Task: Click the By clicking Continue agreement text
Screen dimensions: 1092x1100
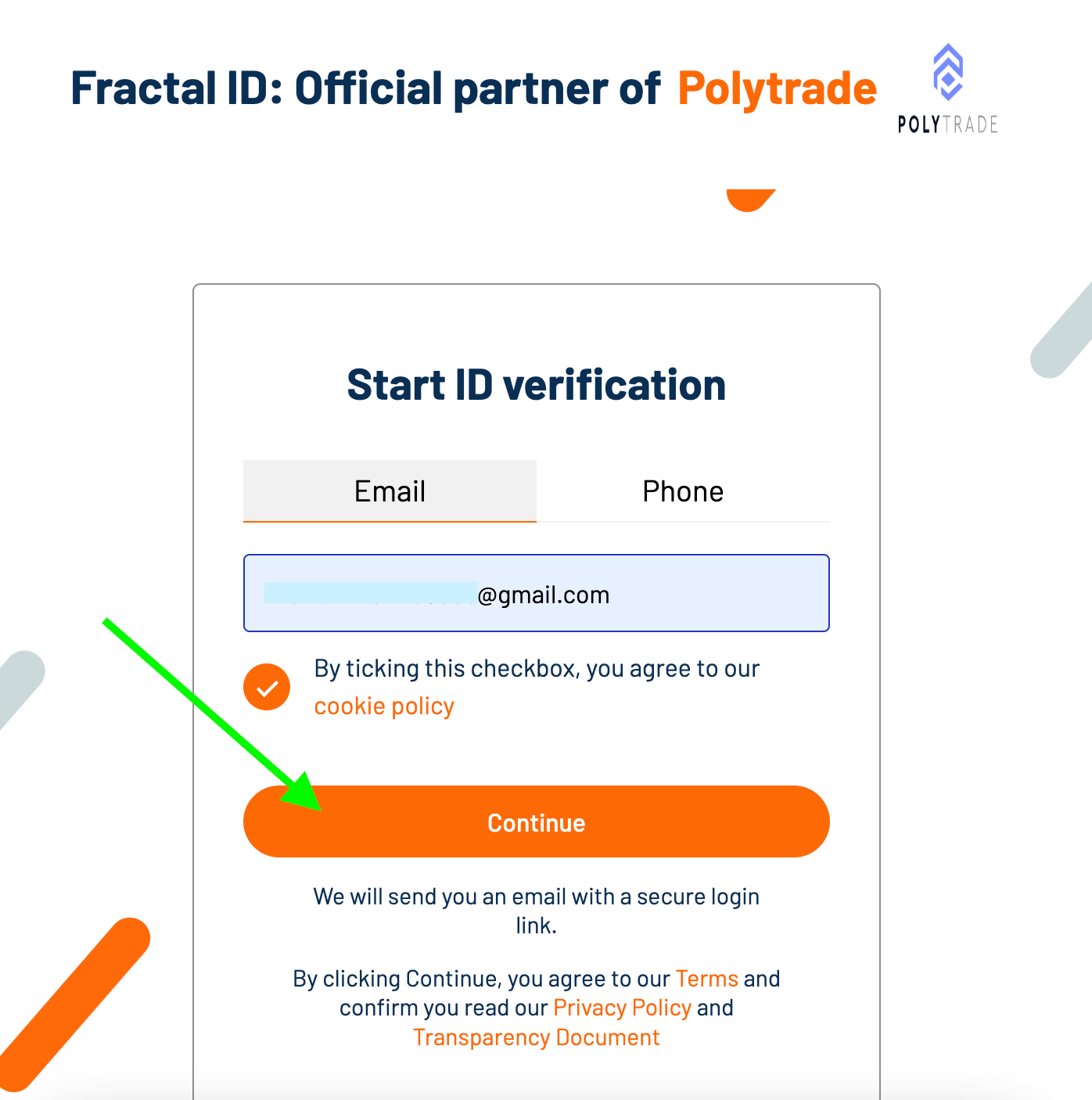Action: (x=537, y=1008)
